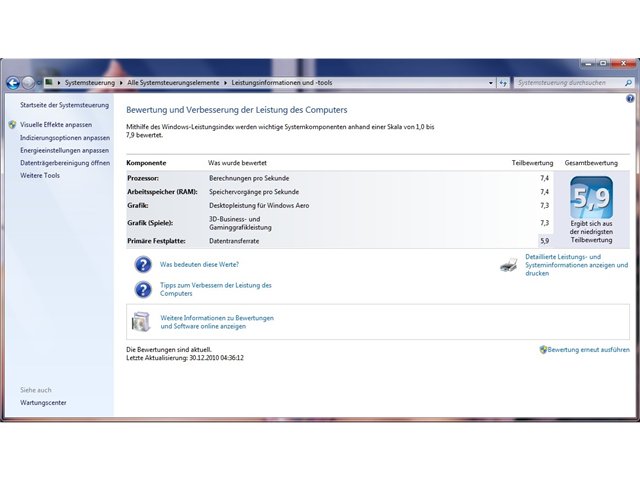The image size is (640, 480).
Task: Open Datenträgerbereinigung öffnen link
Action: click(65, 163)
